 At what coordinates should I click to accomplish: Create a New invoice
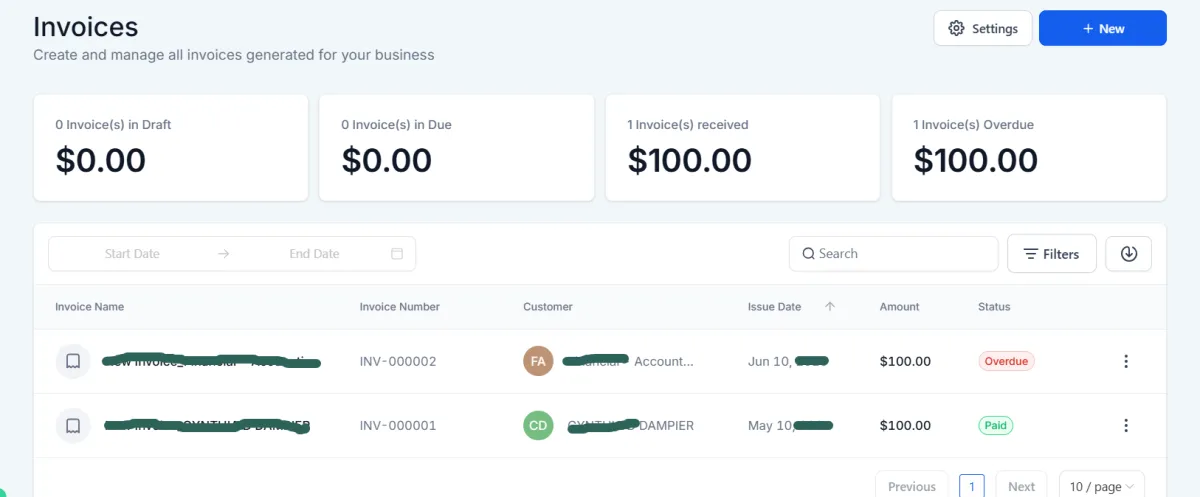pyautogui.click(x=1102, y=29)
